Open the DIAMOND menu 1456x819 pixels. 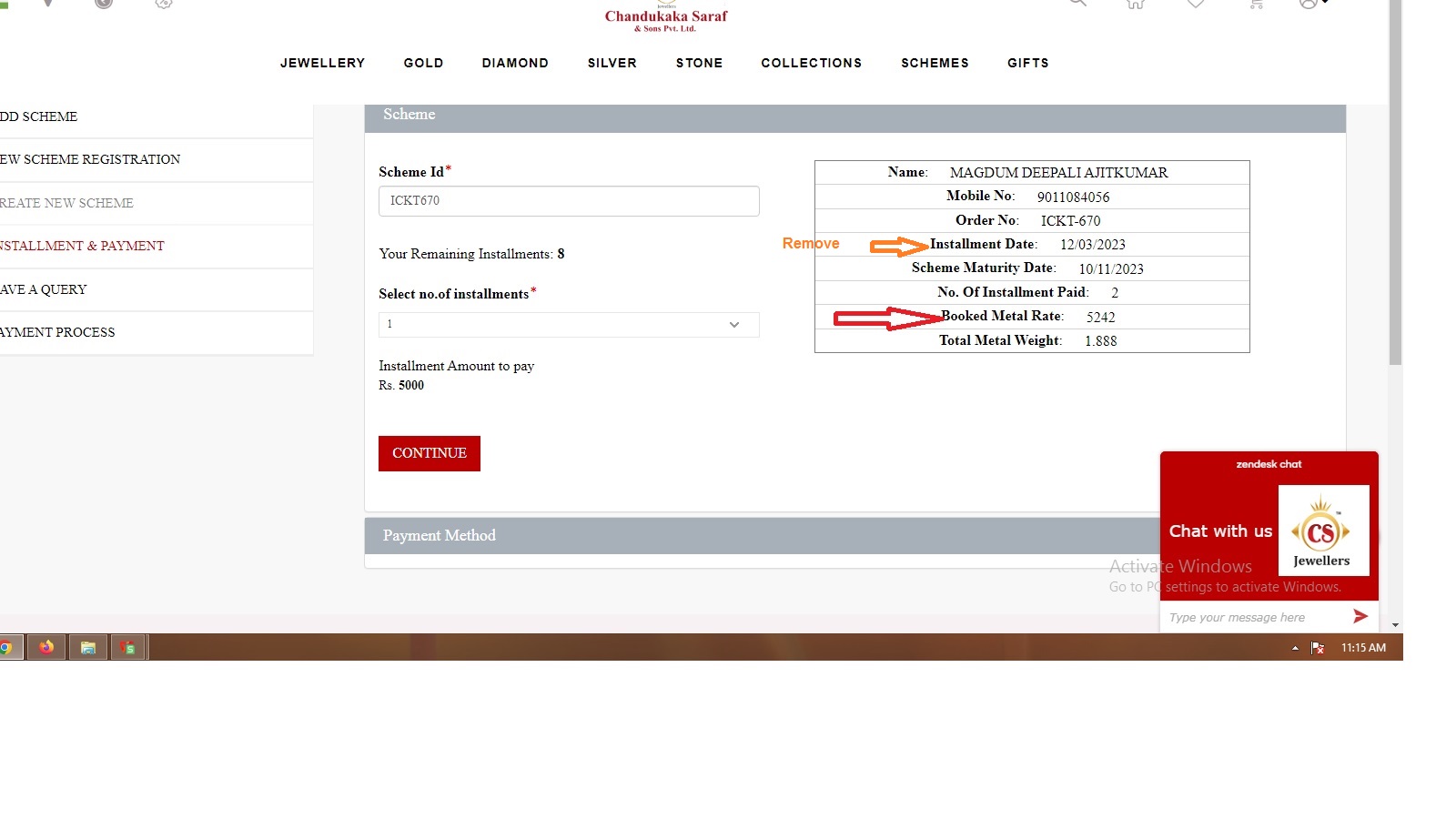click(515, 63)
